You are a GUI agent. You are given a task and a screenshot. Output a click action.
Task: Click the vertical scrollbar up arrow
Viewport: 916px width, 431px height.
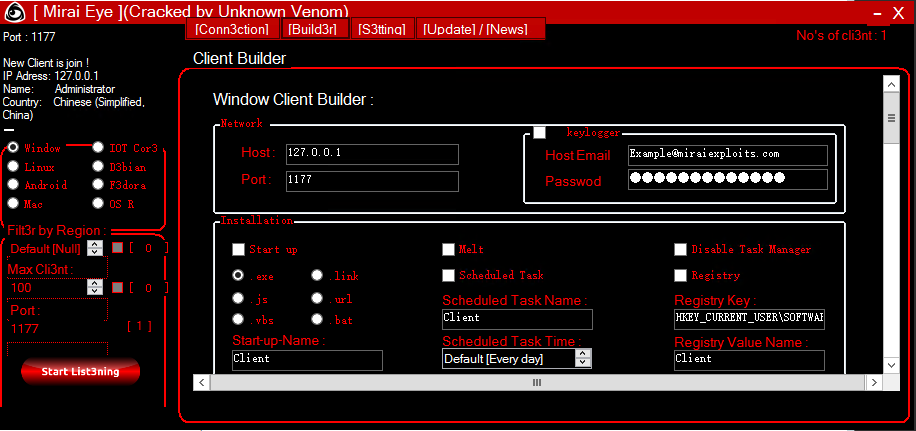pos(891,85)
